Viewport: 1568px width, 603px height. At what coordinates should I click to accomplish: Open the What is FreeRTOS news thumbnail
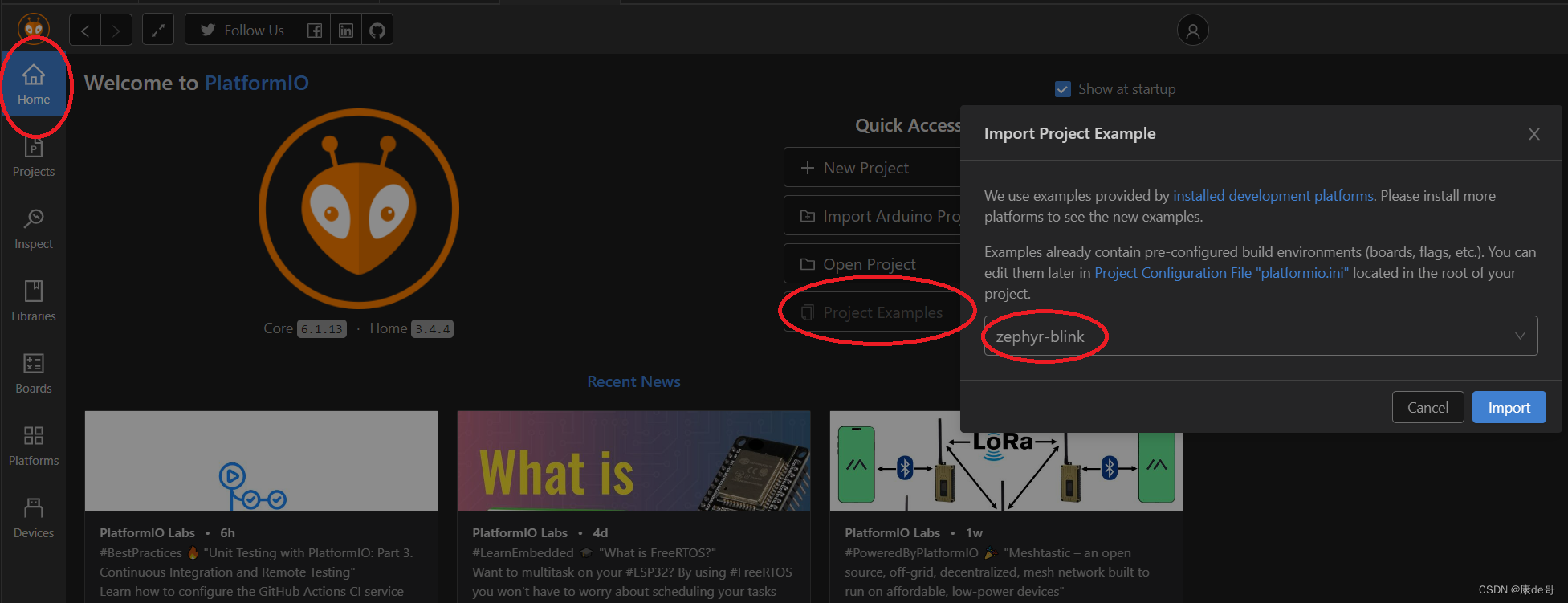633,461
